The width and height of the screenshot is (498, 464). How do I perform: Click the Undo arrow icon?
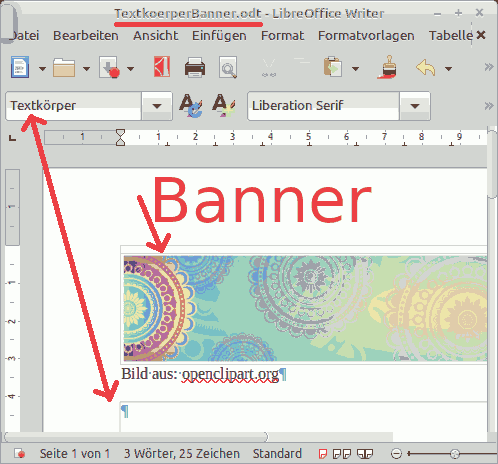click(426, 68)
